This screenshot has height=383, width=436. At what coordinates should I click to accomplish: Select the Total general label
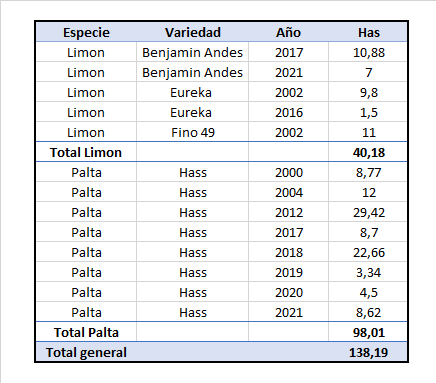86,352
